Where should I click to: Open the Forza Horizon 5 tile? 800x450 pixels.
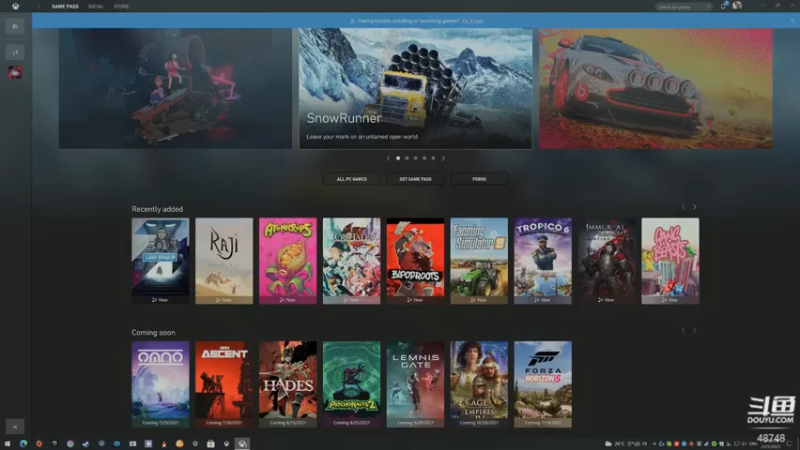coord(543,384)
